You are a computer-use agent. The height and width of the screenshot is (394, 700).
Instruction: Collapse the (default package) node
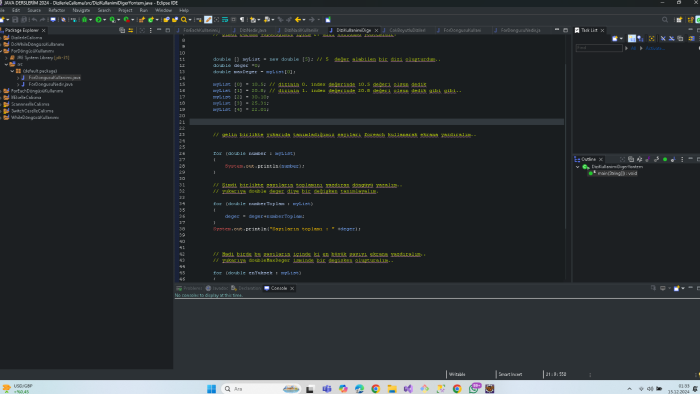(x=12, y=71)
